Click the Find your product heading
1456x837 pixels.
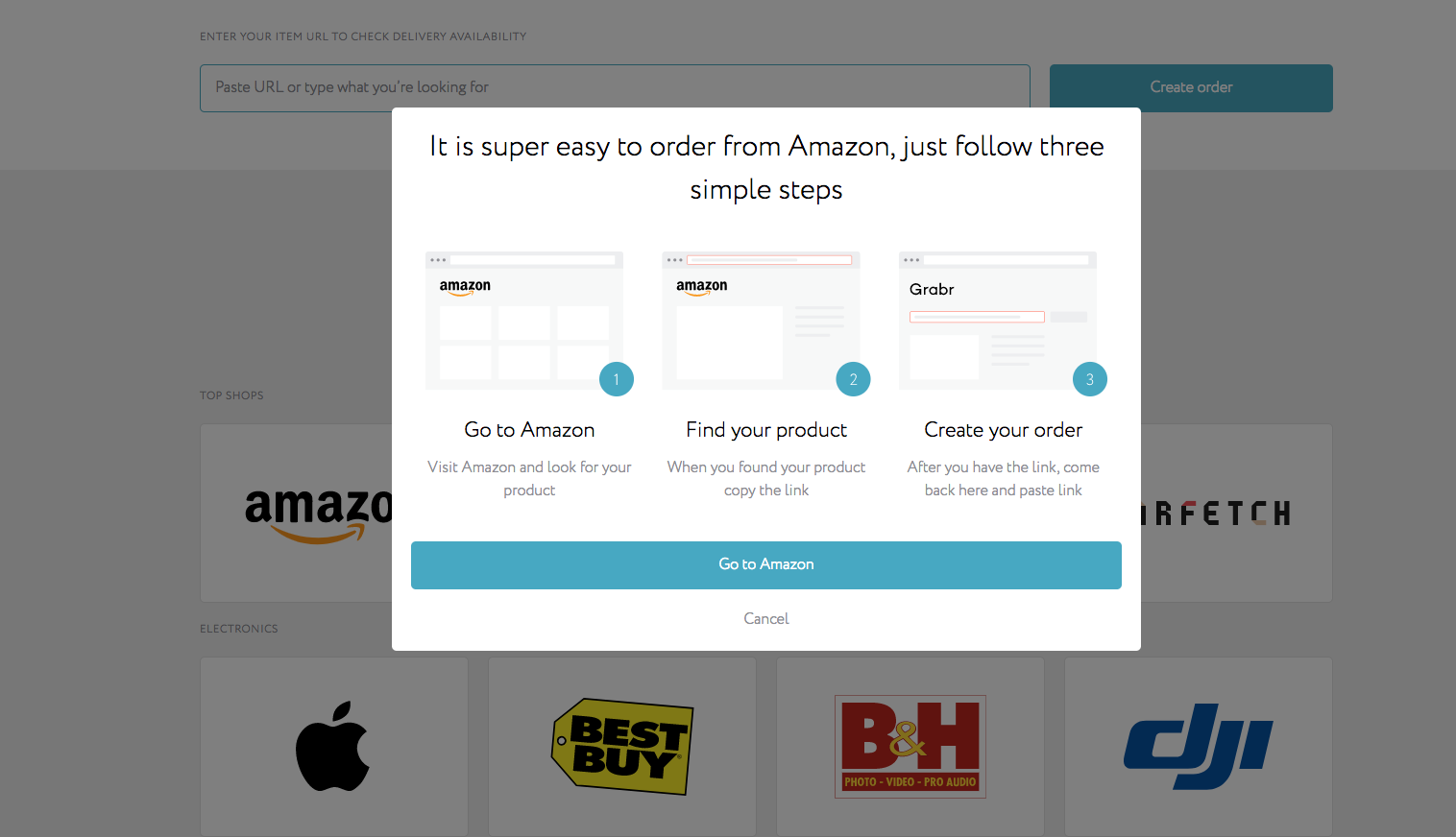tap(766, 430)
